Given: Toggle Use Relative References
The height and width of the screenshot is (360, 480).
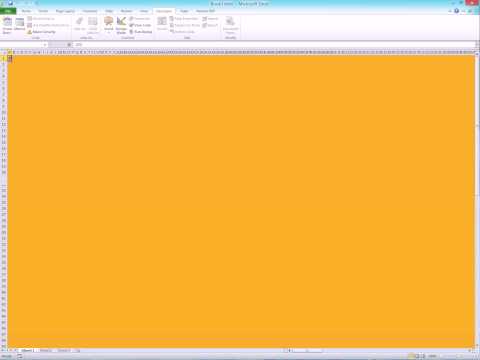Looking at the screenshot, I should (48, 25).
